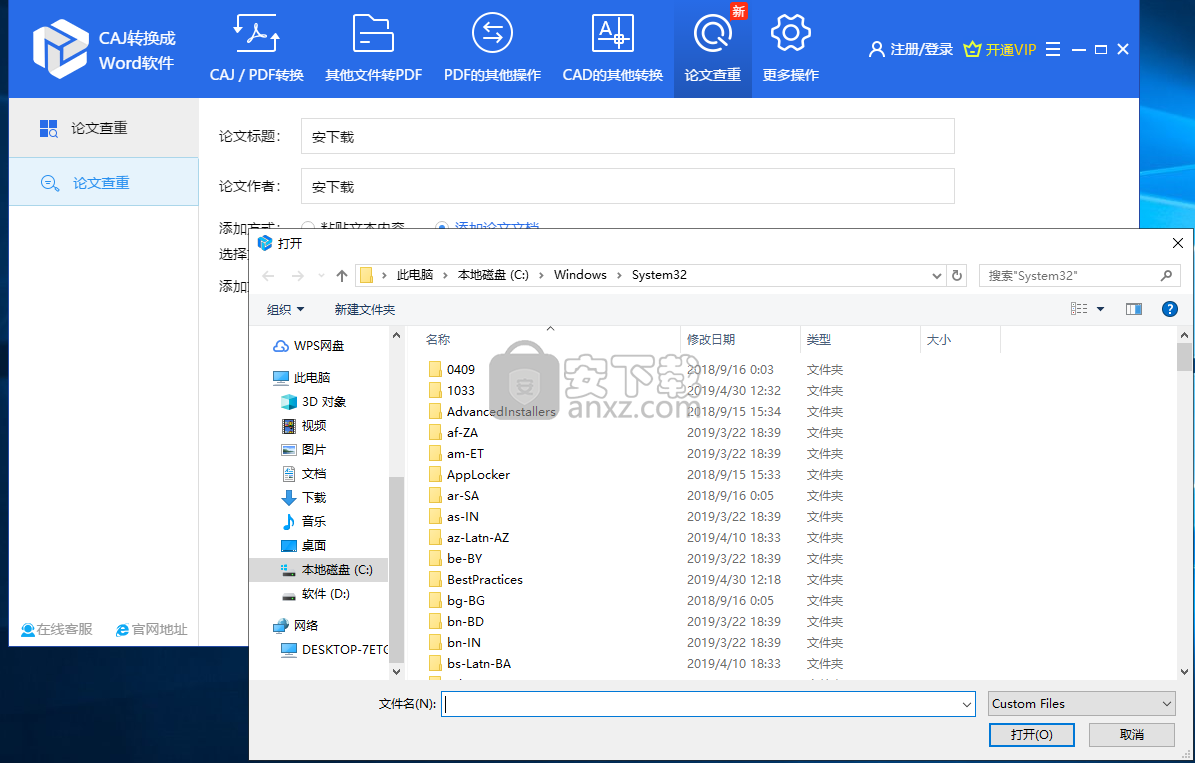
Task: Click 此电脑 in the address breadcrumb
Action: pos(415,275)
